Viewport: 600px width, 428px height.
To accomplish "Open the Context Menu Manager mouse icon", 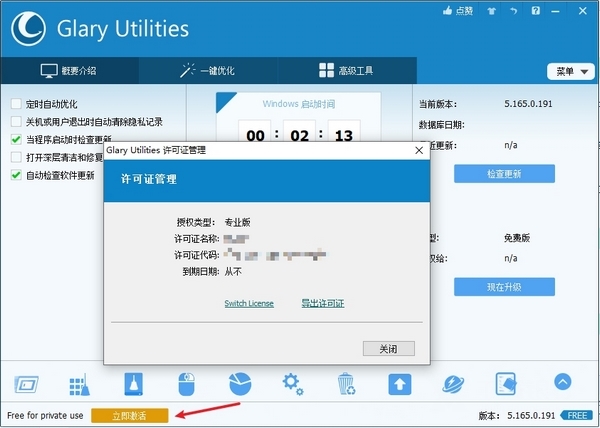I will pos(186,384).
